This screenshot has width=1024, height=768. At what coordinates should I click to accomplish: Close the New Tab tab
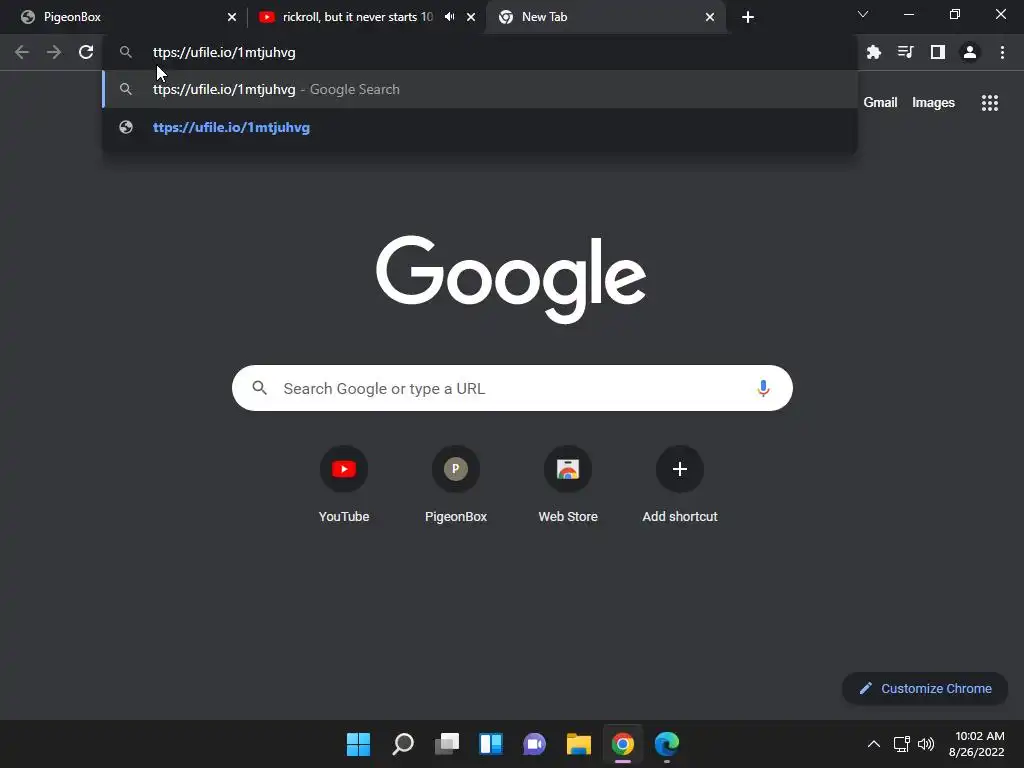(710, 17)
